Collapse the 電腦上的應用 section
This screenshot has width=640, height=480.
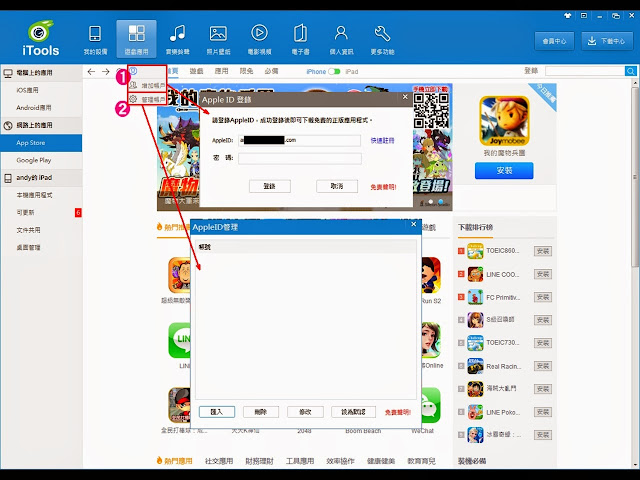pos(41,73)
